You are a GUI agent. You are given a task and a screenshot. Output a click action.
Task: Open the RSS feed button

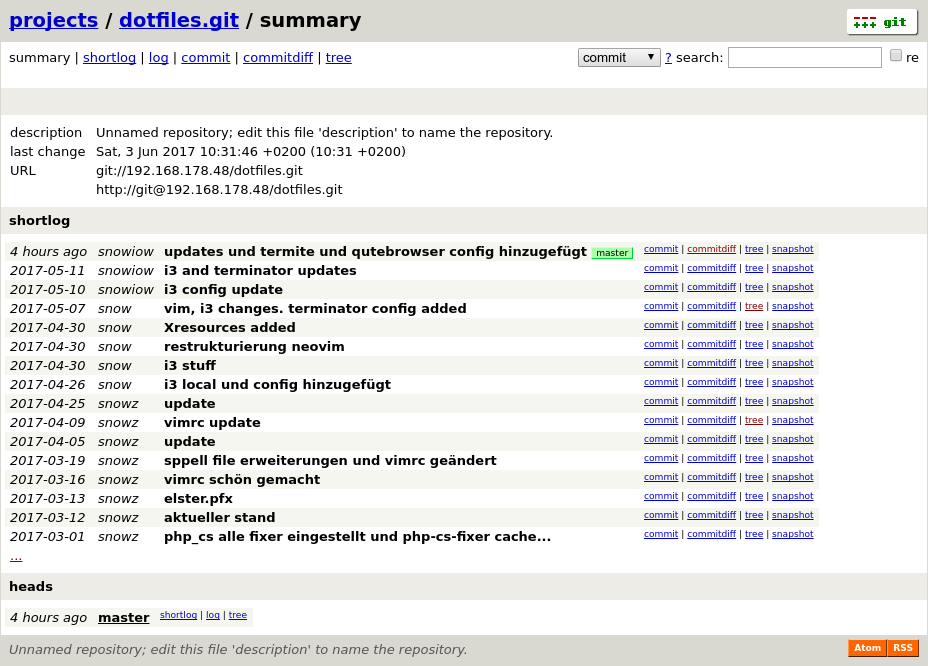[x=902, y=648]
